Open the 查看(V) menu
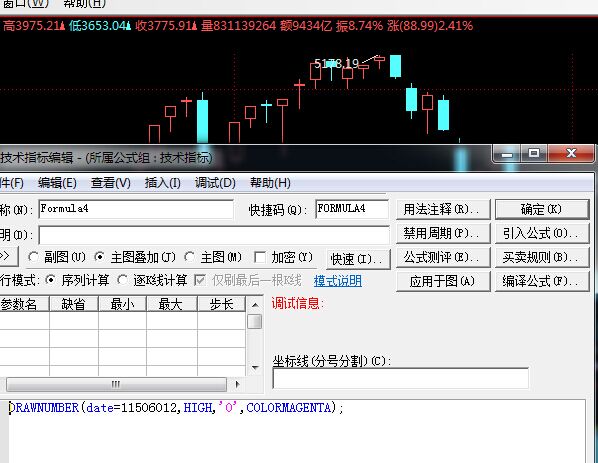598x463 pixels. (111, 183)
